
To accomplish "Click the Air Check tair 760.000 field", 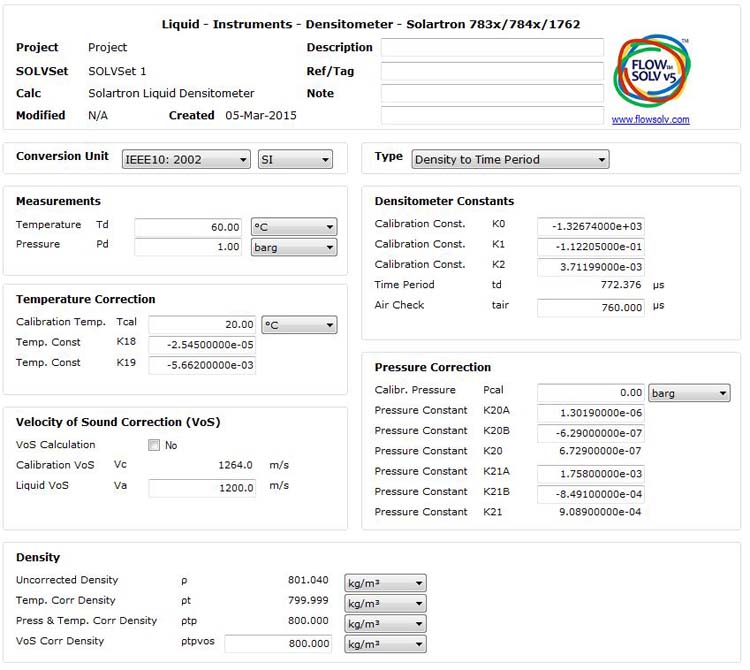I will tap(591, 308).
